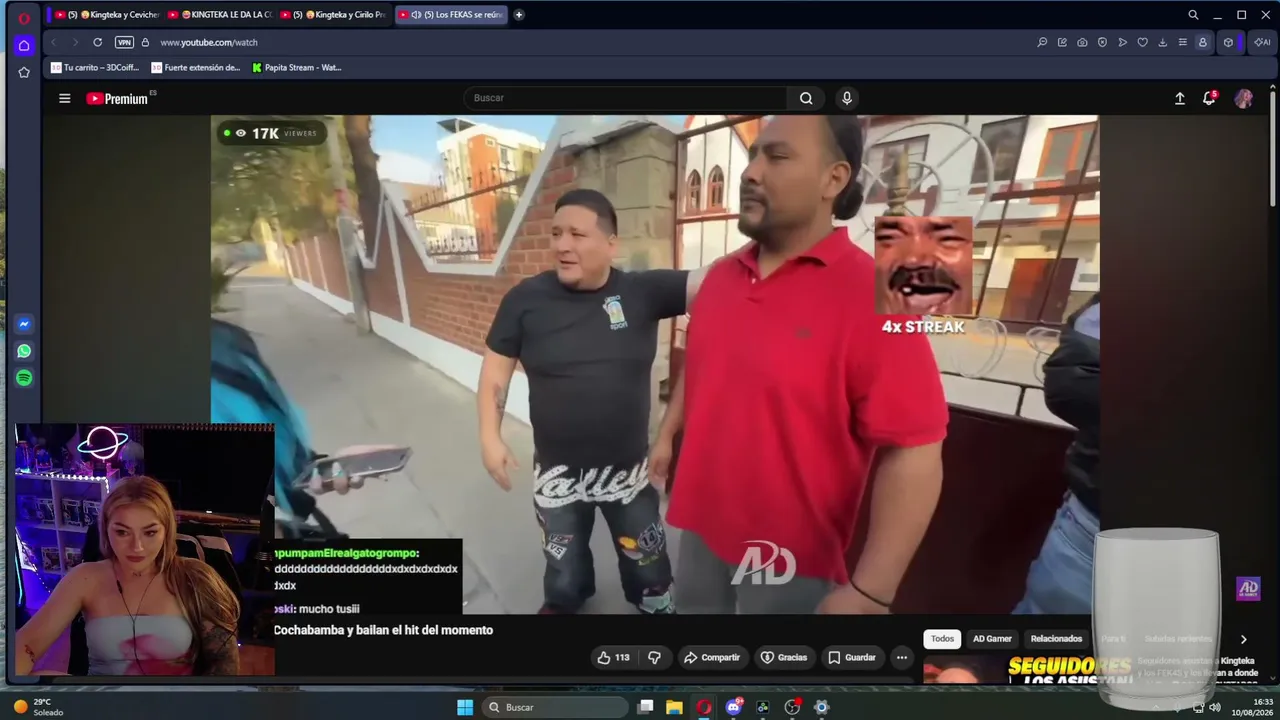This screenshot has height=720, width=1280.
Task: Click the YouTube 'Buscar' search field
Action: coord(625,98)
